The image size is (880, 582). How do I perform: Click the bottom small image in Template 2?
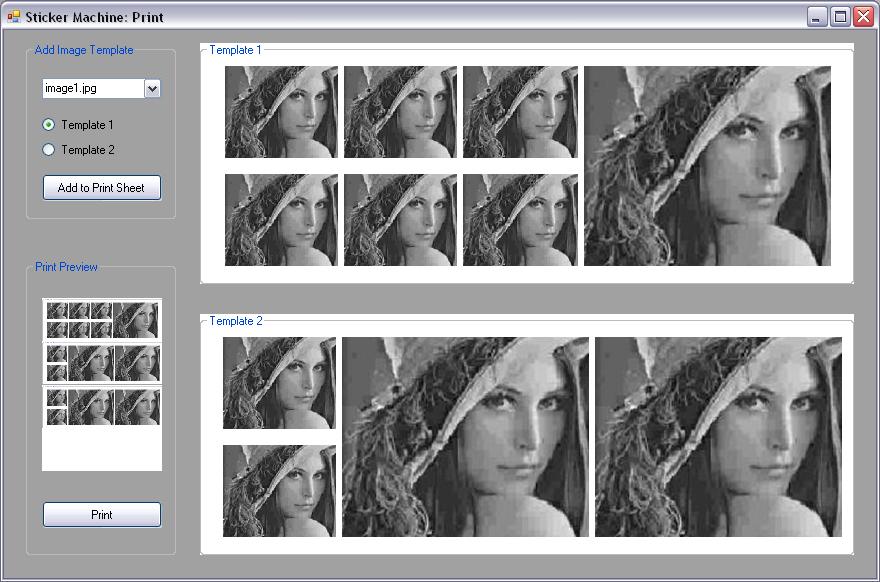point(279,491)
